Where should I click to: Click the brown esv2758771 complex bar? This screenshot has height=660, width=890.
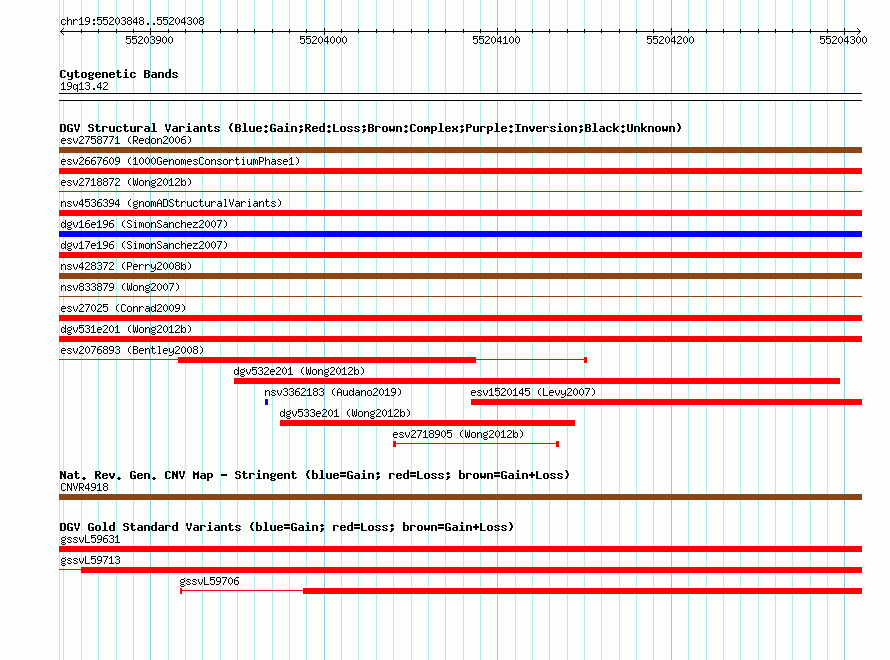coord(460,150)
